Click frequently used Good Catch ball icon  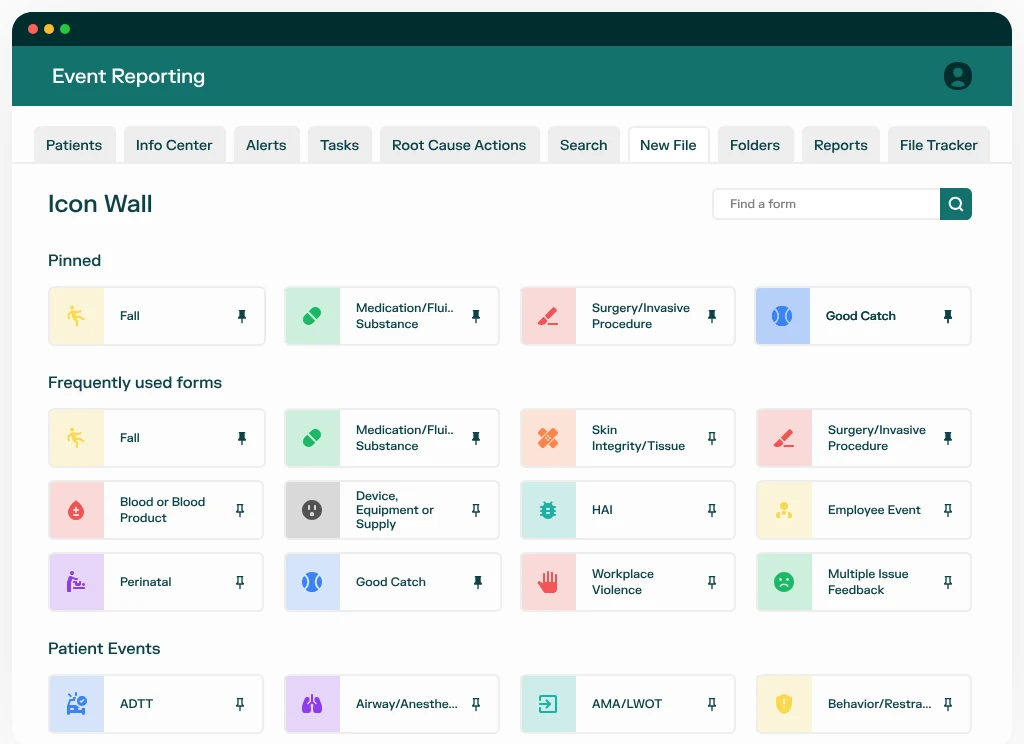click(x=312, y=582)
